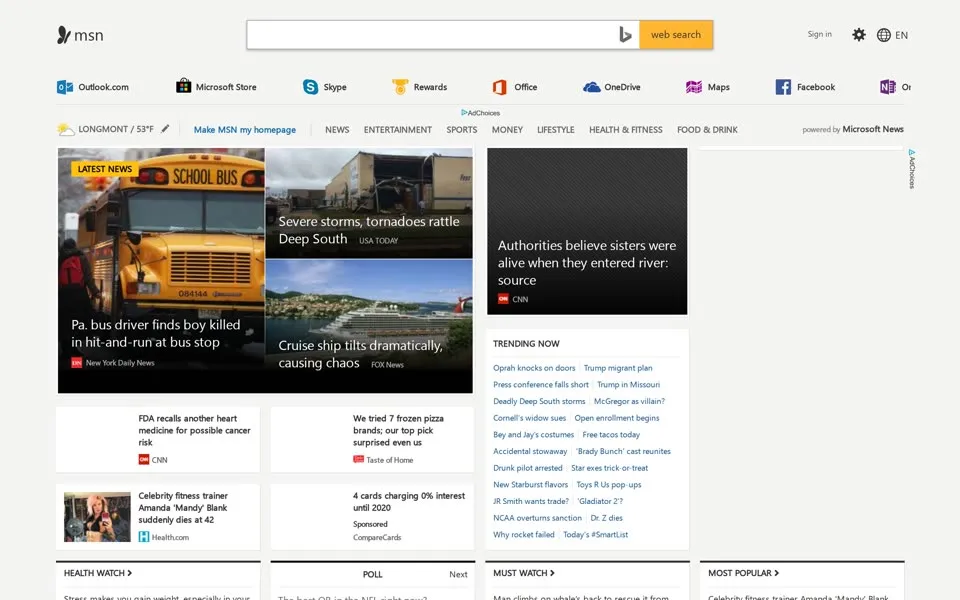Open settings gear icon
The image size is (960, 600).
coord(859,35)
